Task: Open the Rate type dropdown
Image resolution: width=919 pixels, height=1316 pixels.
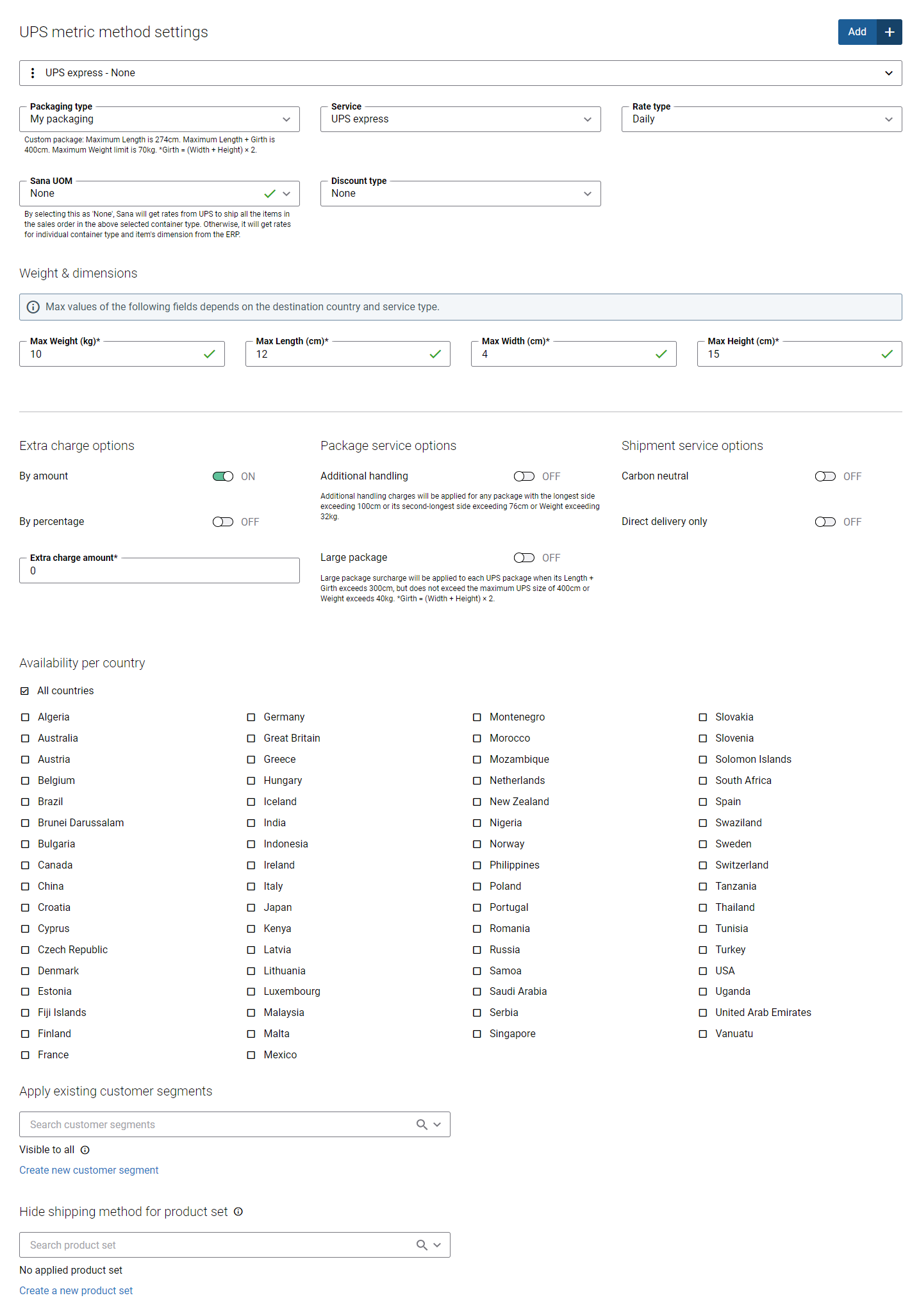Action: [762, 119]
